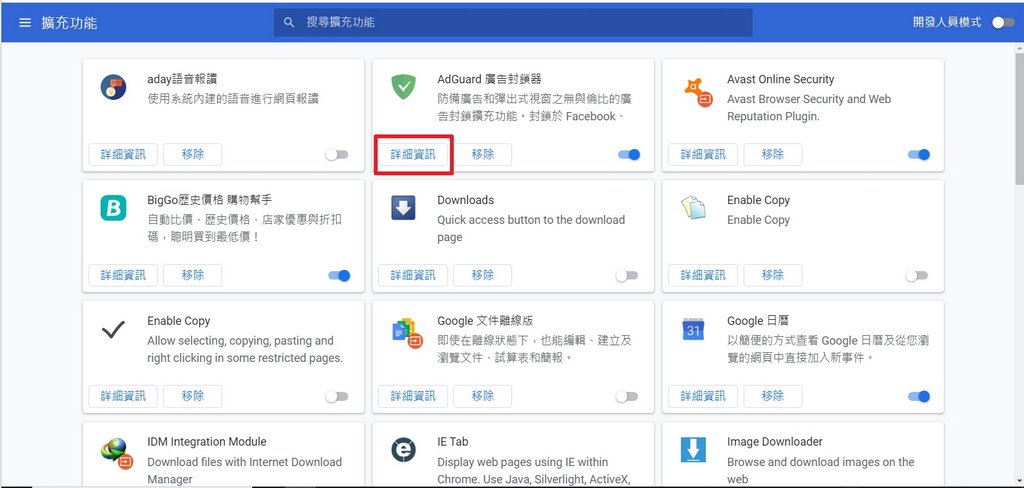Enable the Downloads extension toggle
Image resolution: width=1024 pixels, height=488 pixels.
click(x=626, y=276)
